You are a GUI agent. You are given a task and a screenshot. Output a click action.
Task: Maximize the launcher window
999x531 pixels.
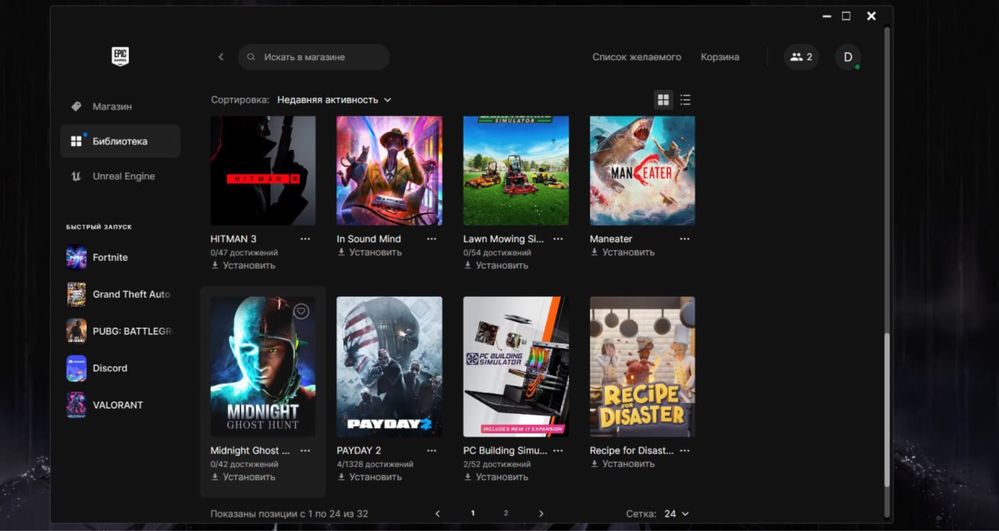[x=846, y=16]
